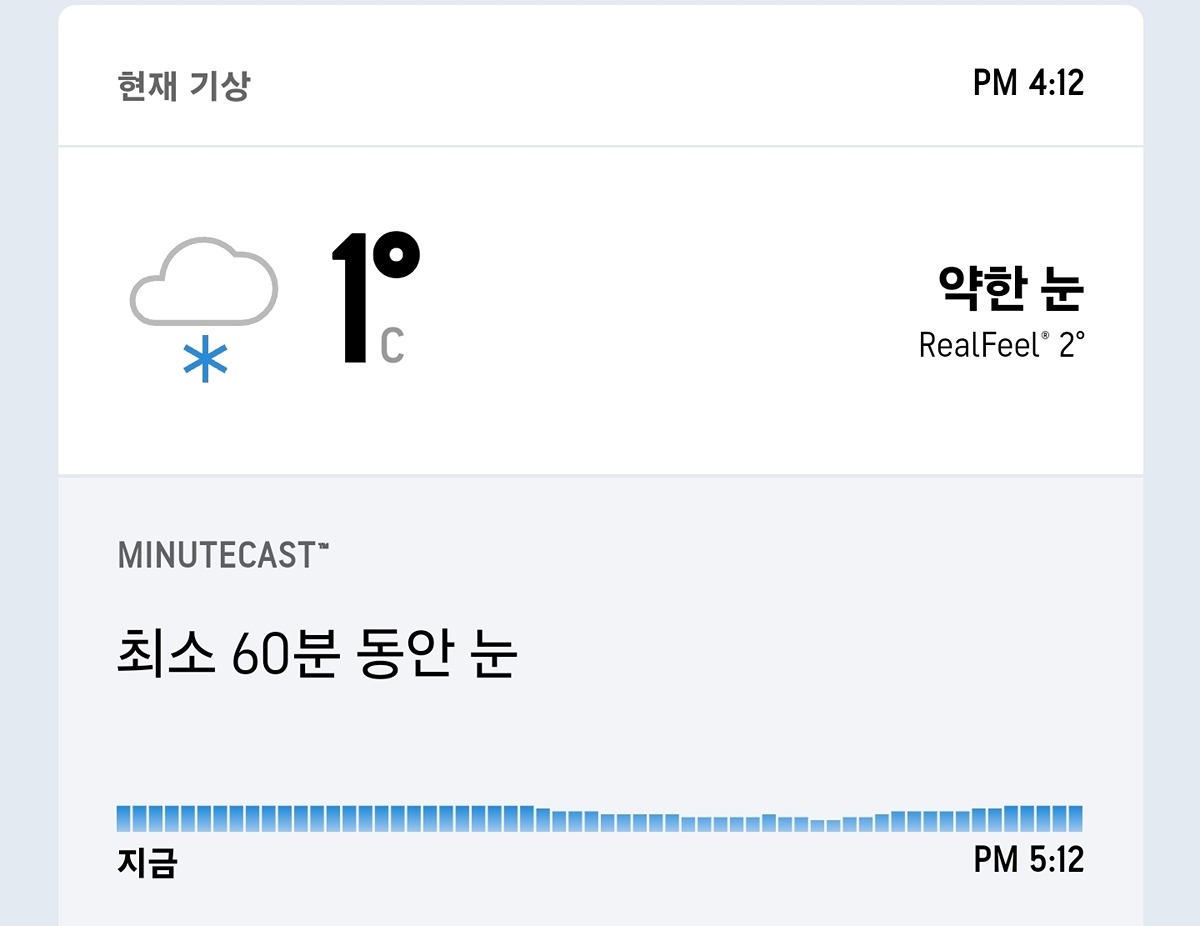1200x926 pixels.
Task: Select the 지금 timeline label
Action: tap(147, 862)
